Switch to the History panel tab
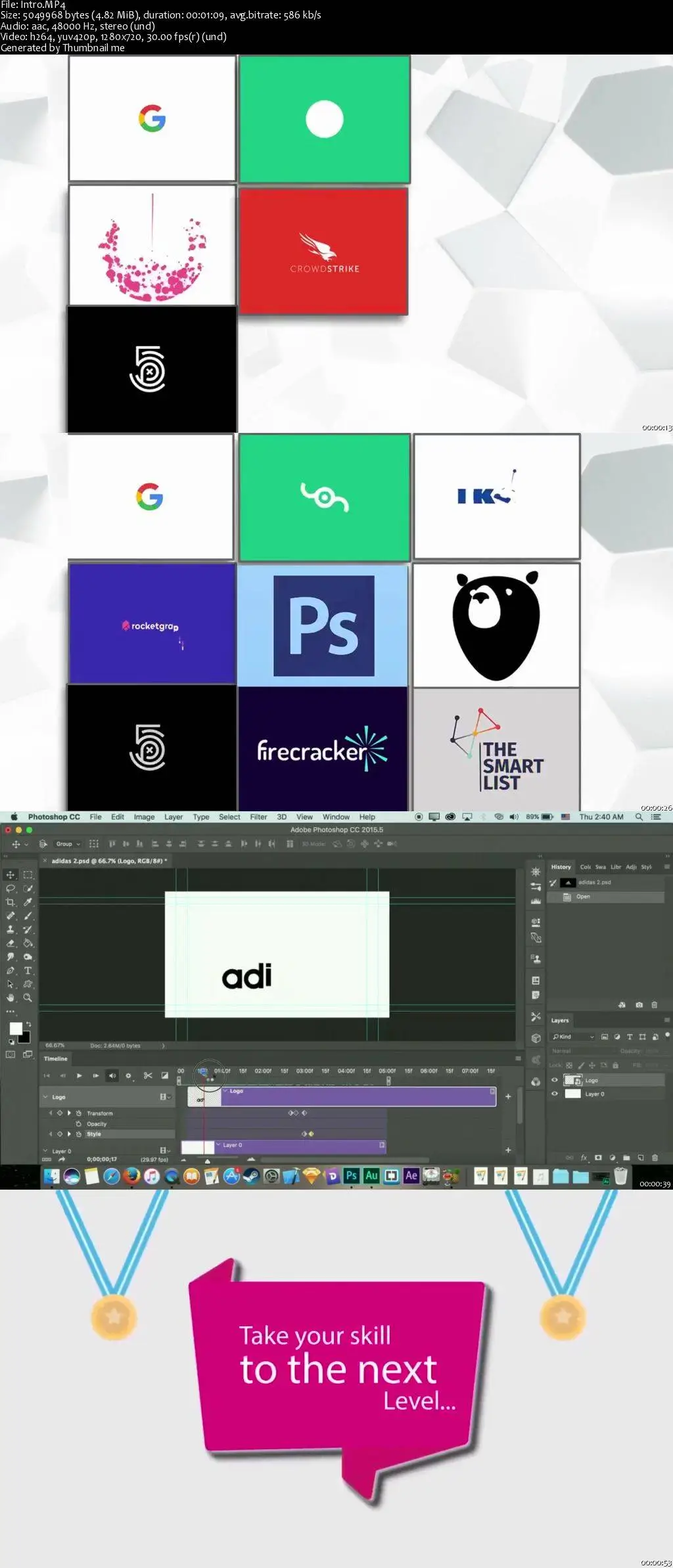The height and width of the screenshot is (1568, 673). [561, 867]
